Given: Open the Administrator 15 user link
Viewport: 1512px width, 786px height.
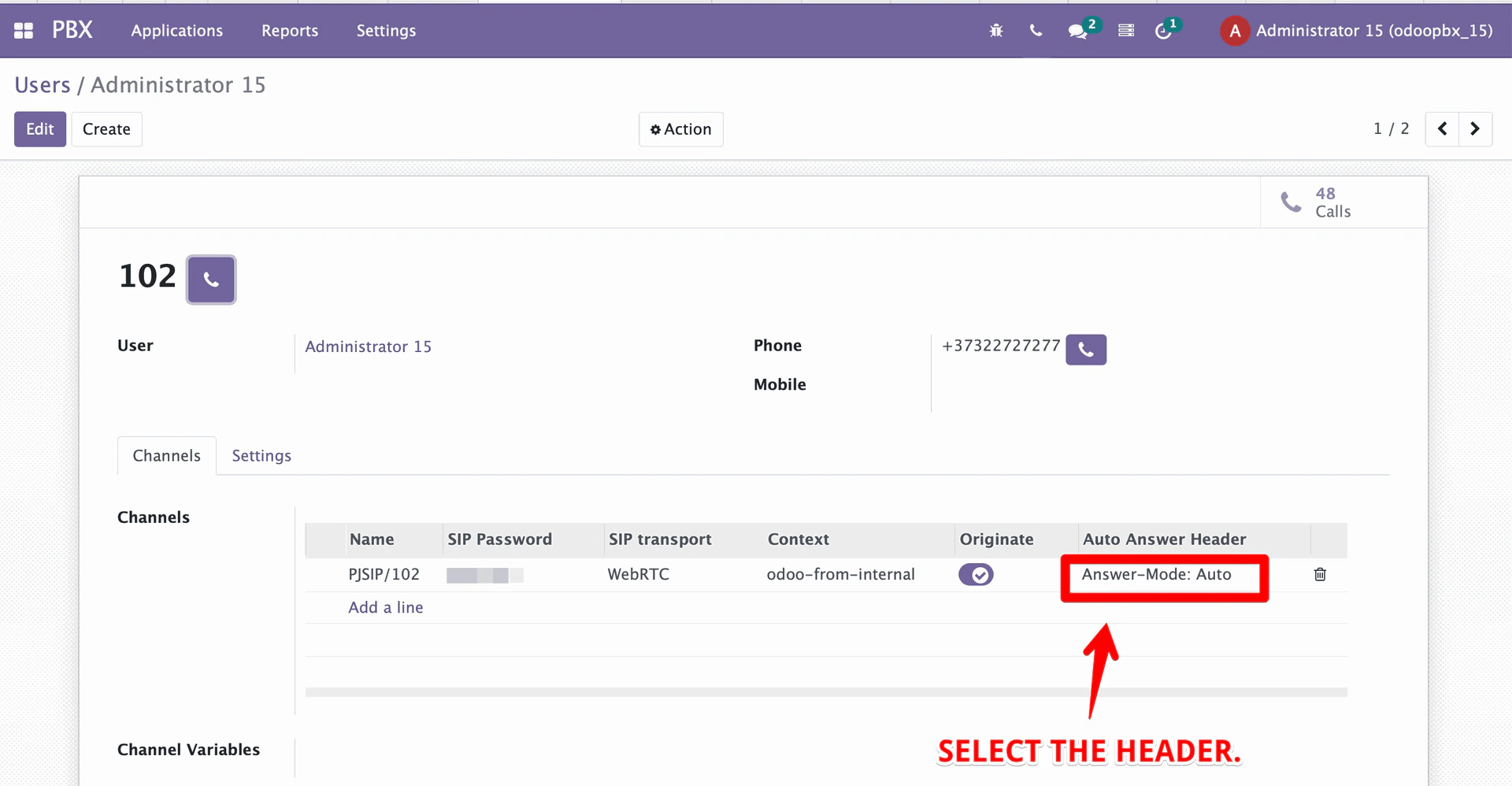Looking at the screenshot, I should [x=369, y=347].
